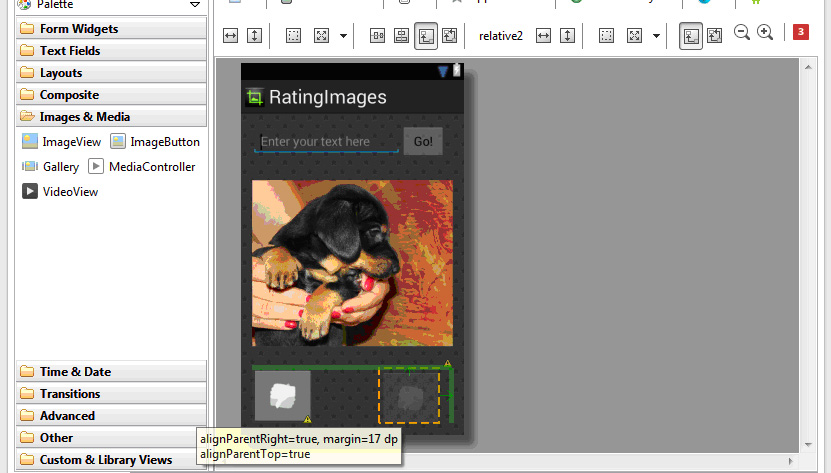The width and height of the screenshot is (831, 473).
Task: Open the dropdown arrow right of relative2
Action: click(656, 36)
